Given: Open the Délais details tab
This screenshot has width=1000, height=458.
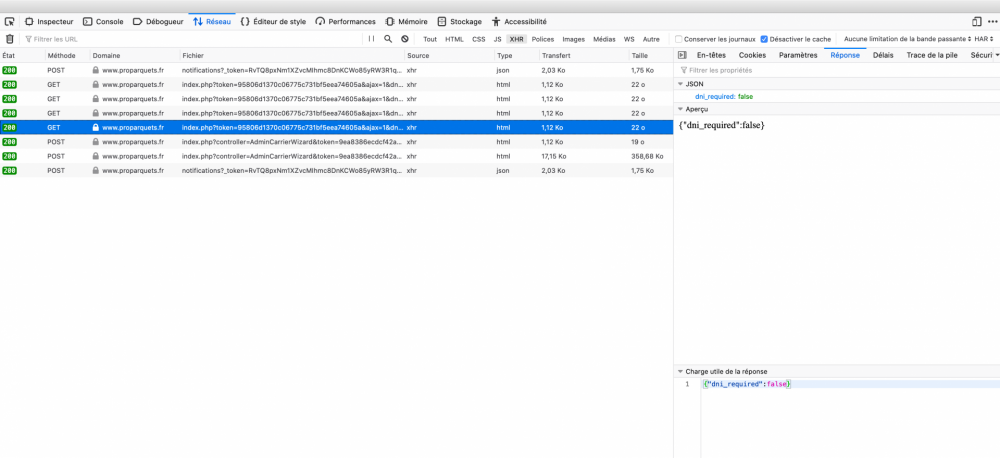Looking at the screenshot, I should tap(883, 55).
